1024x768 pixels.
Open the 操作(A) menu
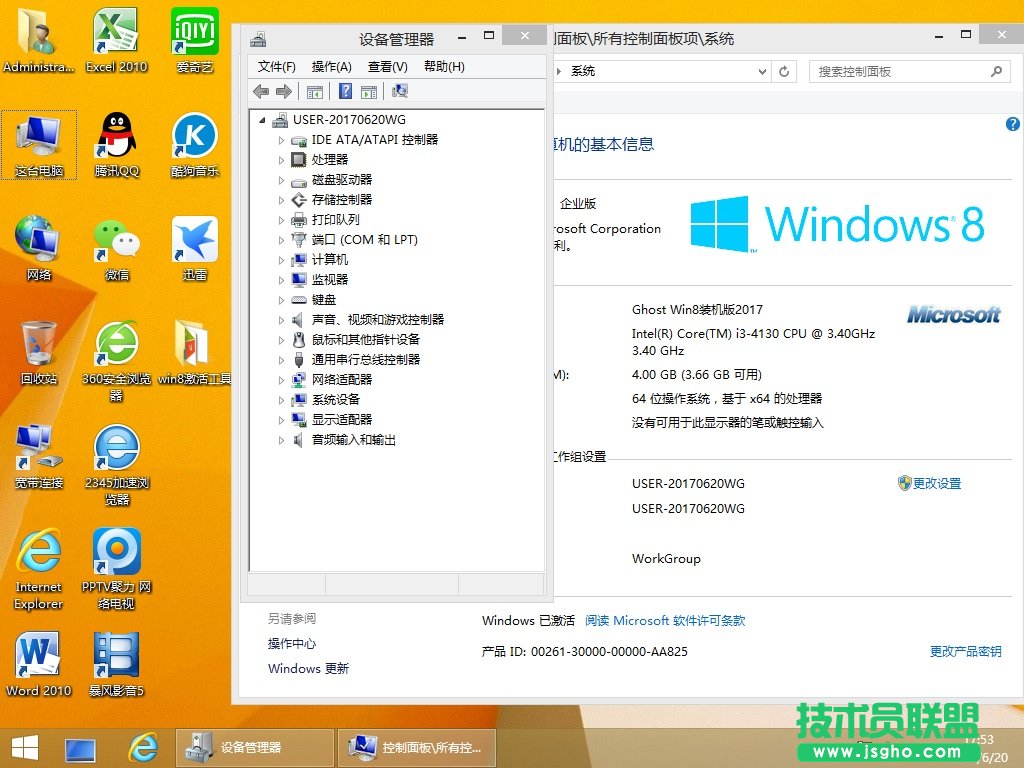tap(331, 66)
